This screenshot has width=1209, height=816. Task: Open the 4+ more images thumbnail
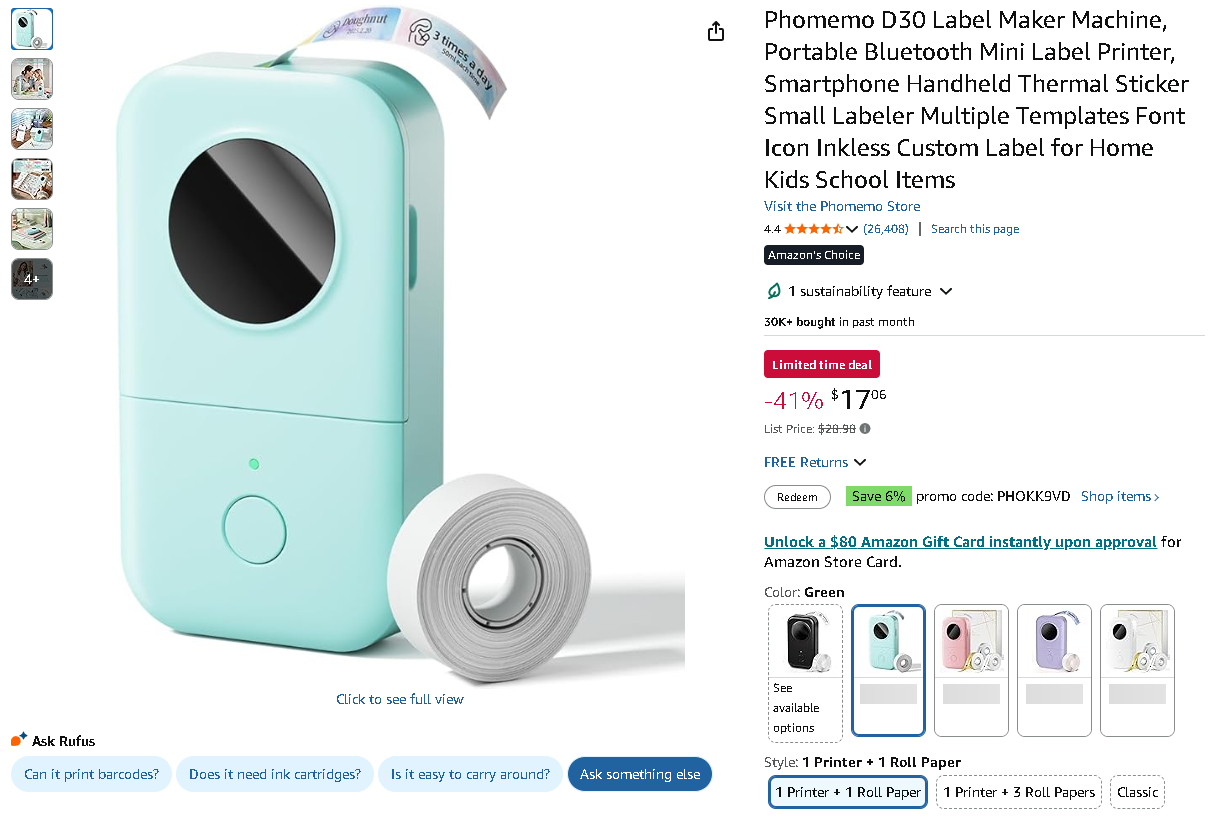pyautogui.click(x=32, y=279)
